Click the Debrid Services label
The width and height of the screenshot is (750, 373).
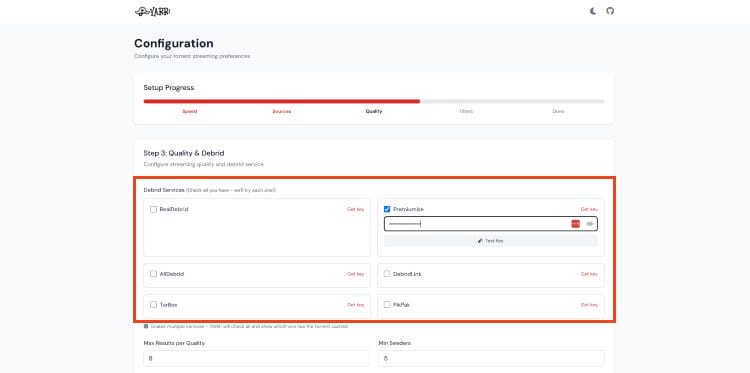click(164, 190)
